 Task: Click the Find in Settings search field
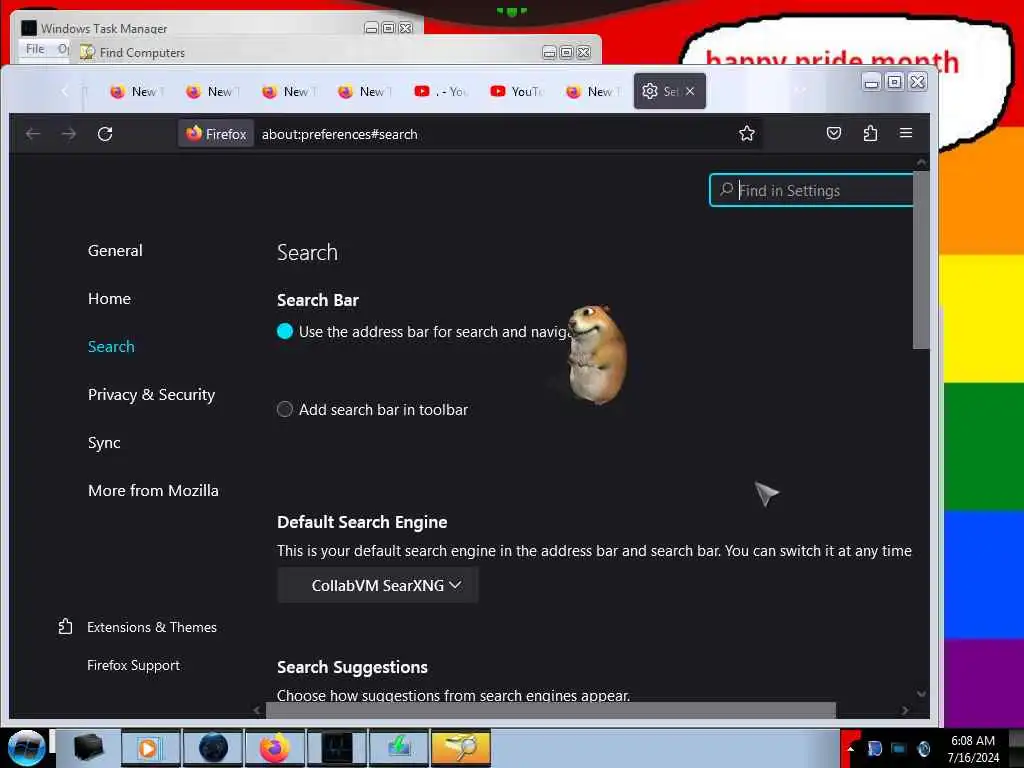tap(811, 190)
